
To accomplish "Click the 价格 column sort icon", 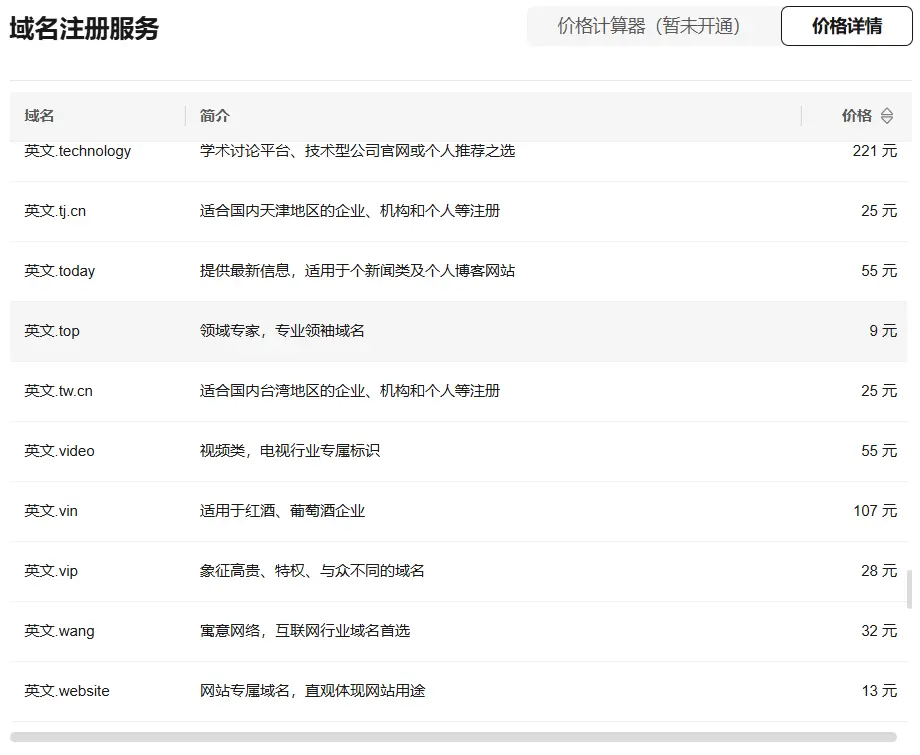I will click(886, 116).
